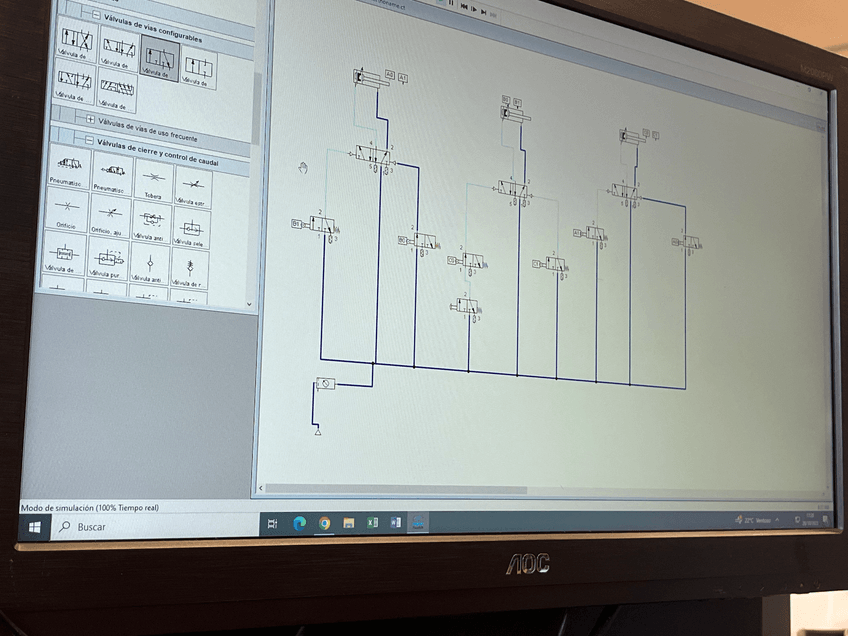This screenshot has height=636, width=848.
Task: Click the canvas horizontal scrollbar thumb
Action: (x=396, y=489)
